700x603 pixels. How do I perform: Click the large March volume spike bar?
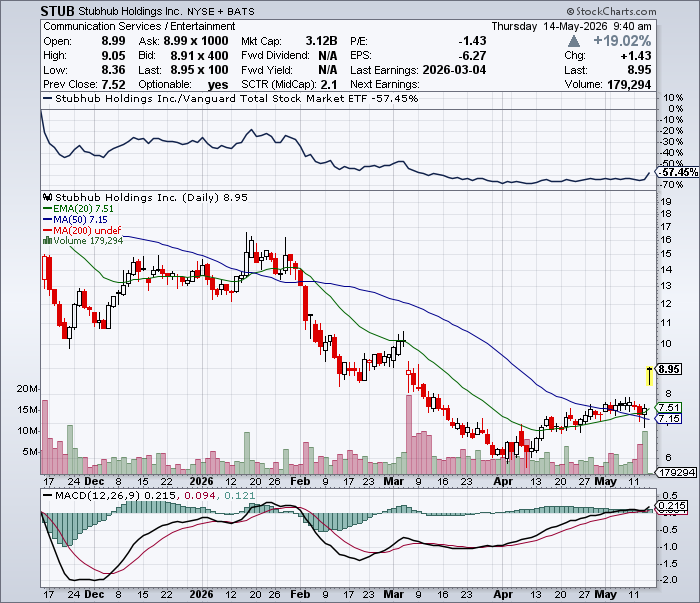click(408, 434)
